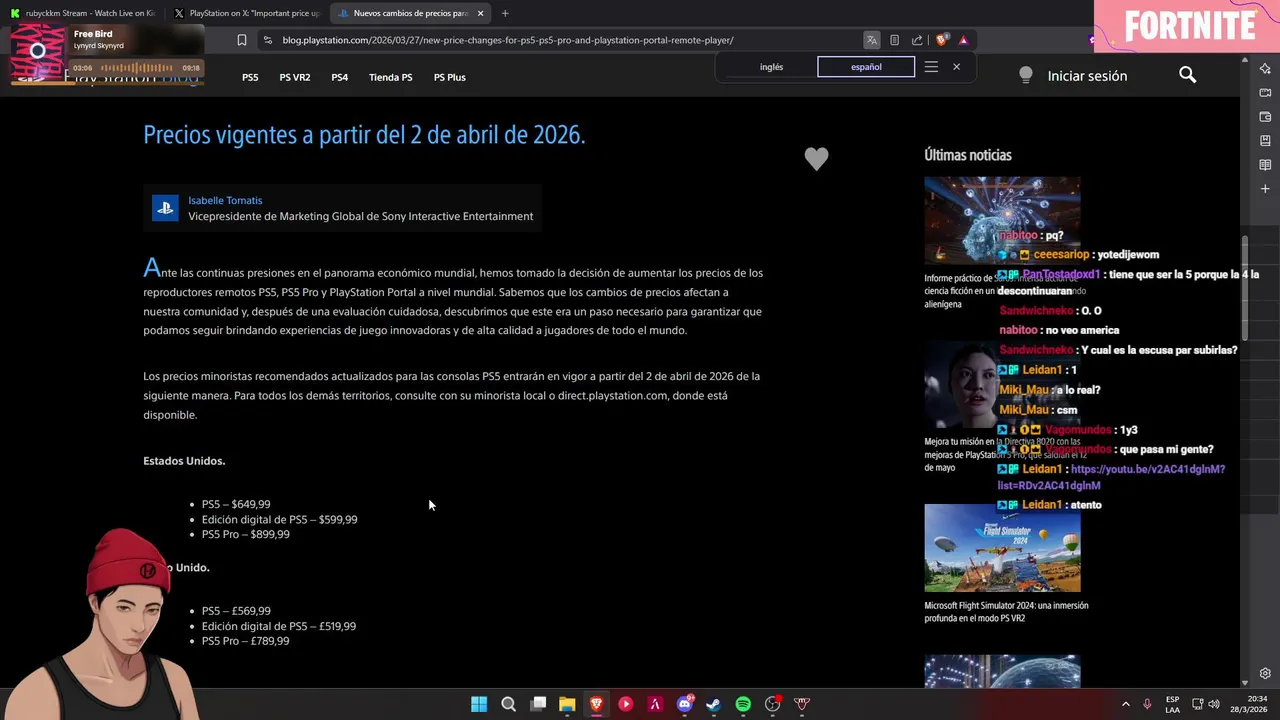Open sidebar settings gear icon
The width and height of the screenshot is (1280, 720).
click(1265, 673)
